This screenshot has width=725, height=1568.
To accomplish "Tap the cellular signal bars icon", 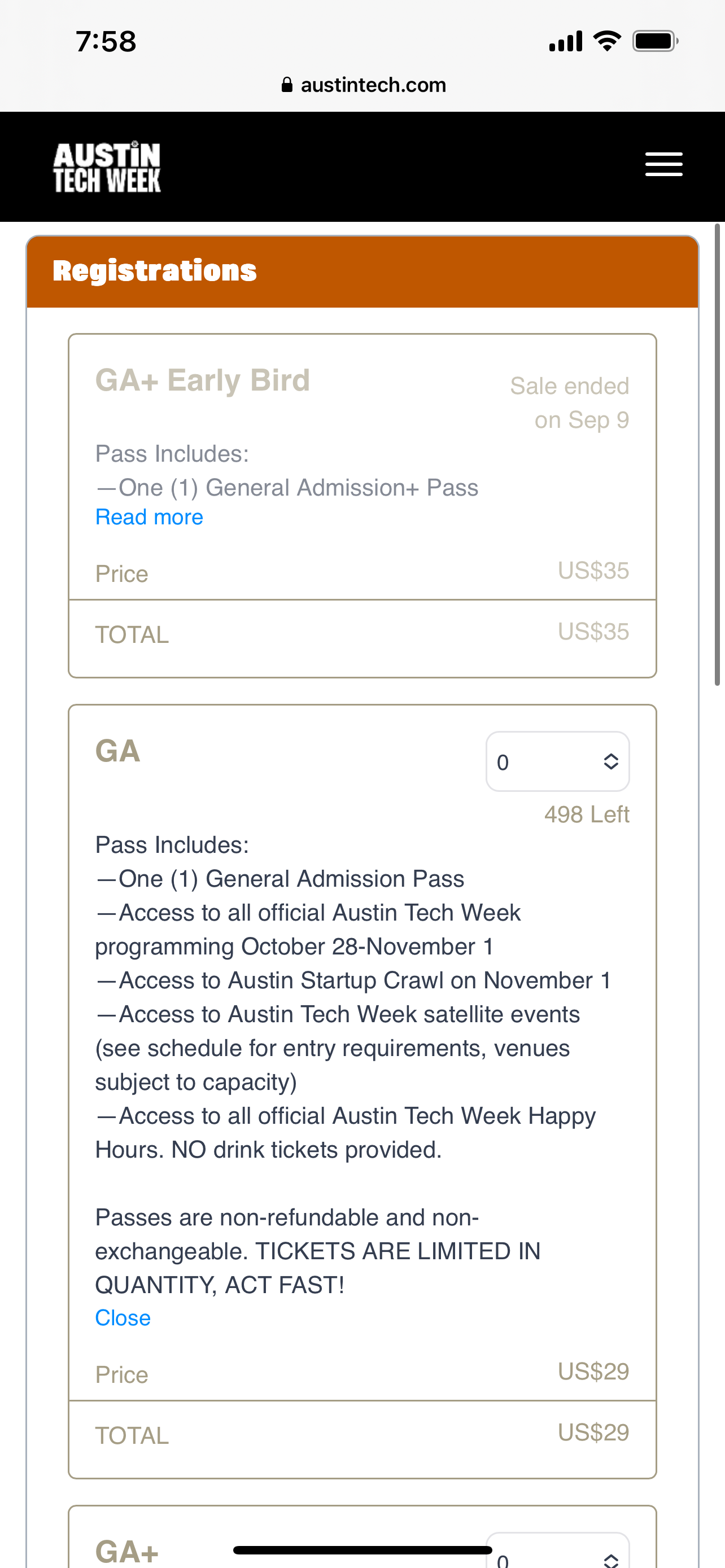I will pos(565,41).
